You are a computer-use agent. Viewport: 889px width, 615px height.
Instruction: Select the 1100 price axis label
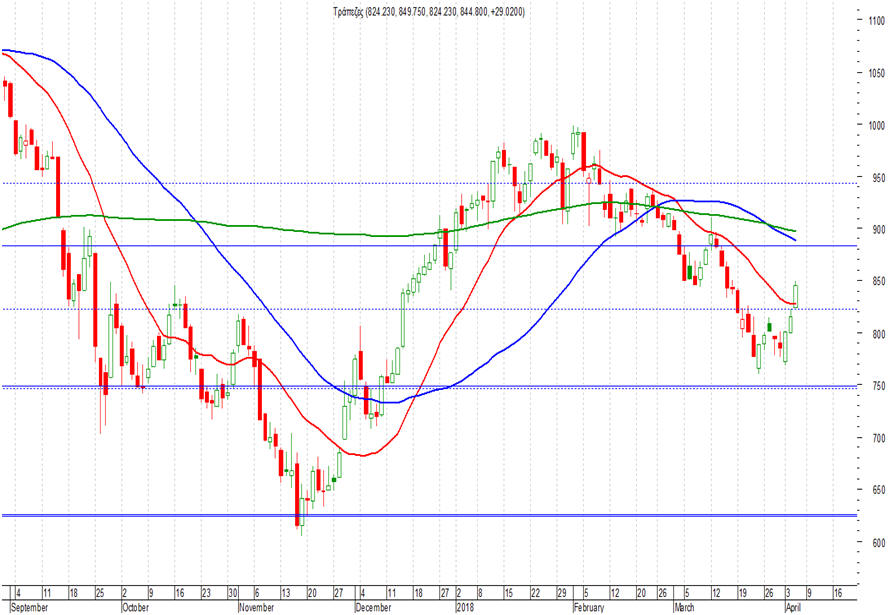[877, 21]
